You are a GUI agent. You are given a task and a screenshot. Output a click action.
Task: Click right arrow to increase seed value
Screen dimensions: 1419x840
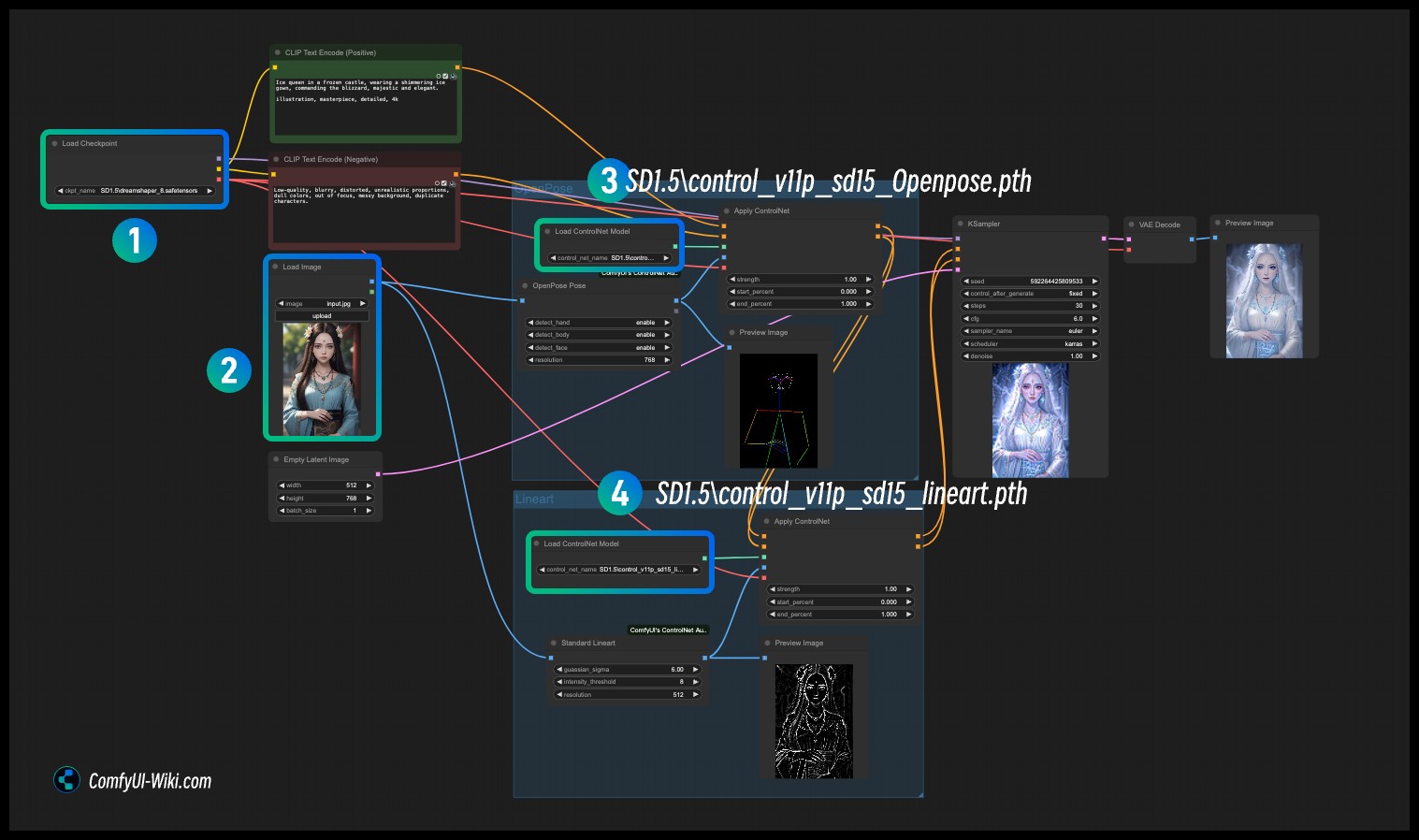[x=1094, y=281]
